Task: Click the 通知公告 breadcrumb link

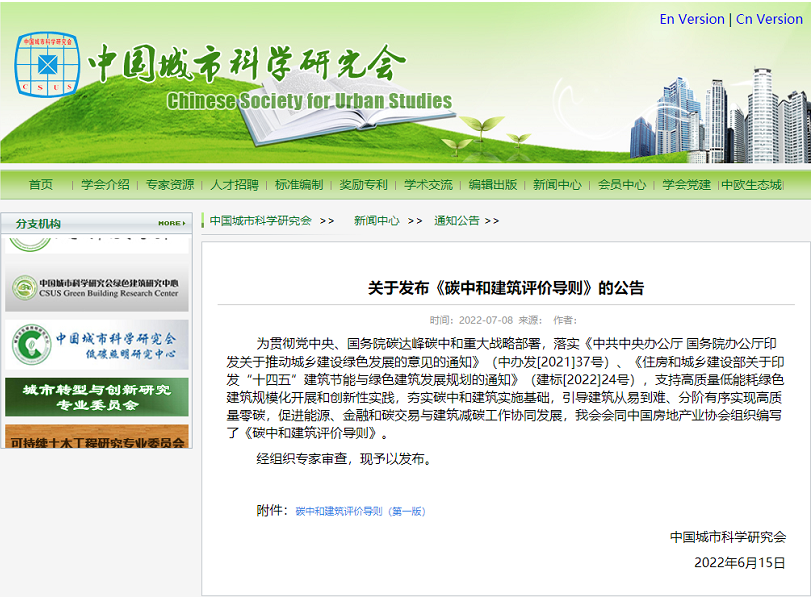Action: (x=457, y=221)
